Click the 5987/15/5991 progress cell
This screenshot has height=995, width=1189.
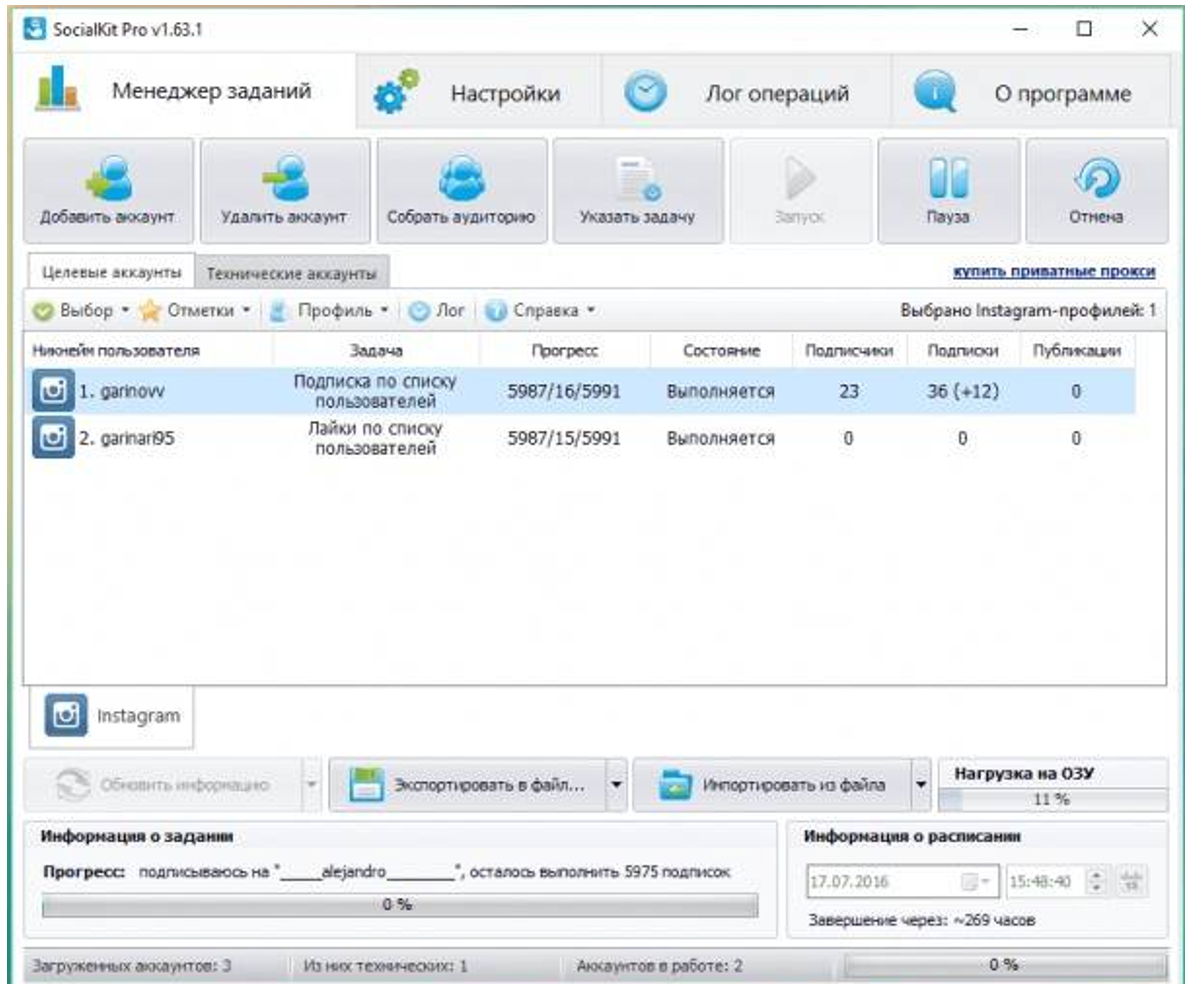coord(564,438)
